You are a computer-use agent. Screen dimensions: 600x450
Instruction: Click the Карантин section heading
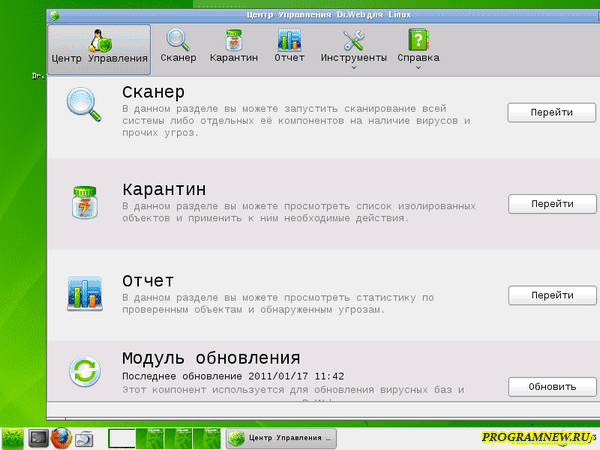tap(164, 189)
